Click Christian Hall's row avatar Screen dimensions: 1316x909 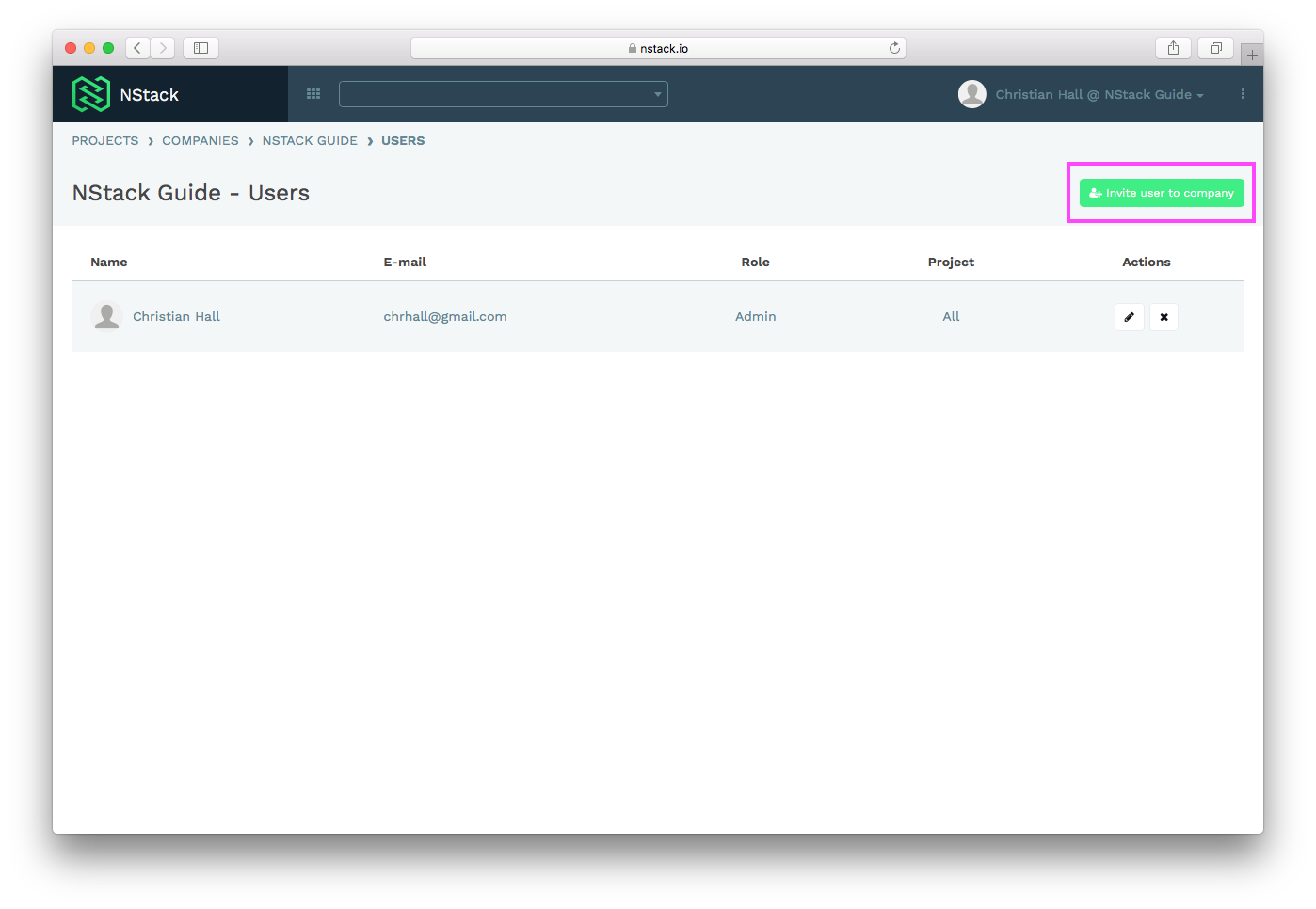pos(107,316)
